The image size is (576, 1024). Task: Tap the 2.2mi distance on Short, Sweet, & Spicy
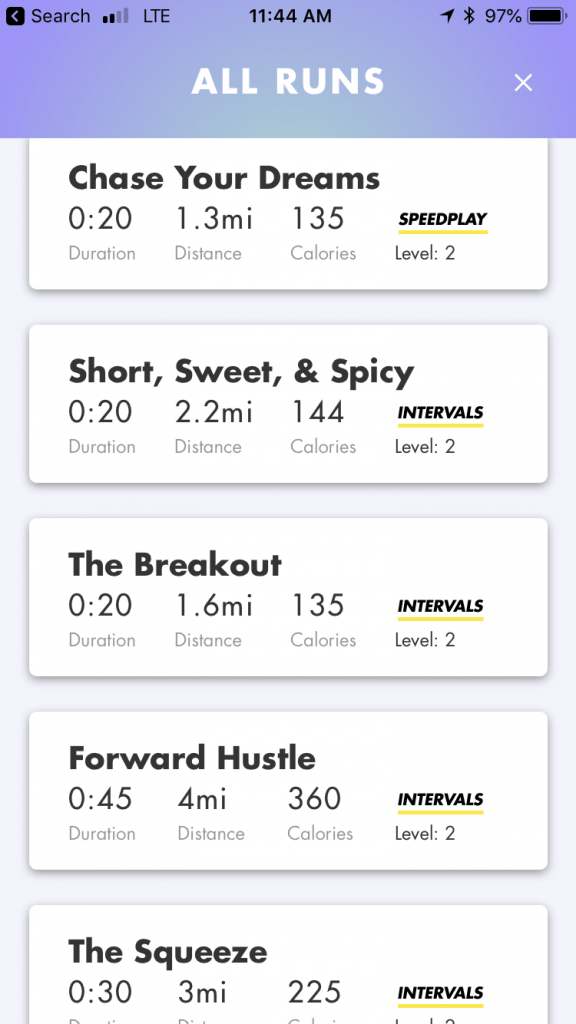(214, 412)
